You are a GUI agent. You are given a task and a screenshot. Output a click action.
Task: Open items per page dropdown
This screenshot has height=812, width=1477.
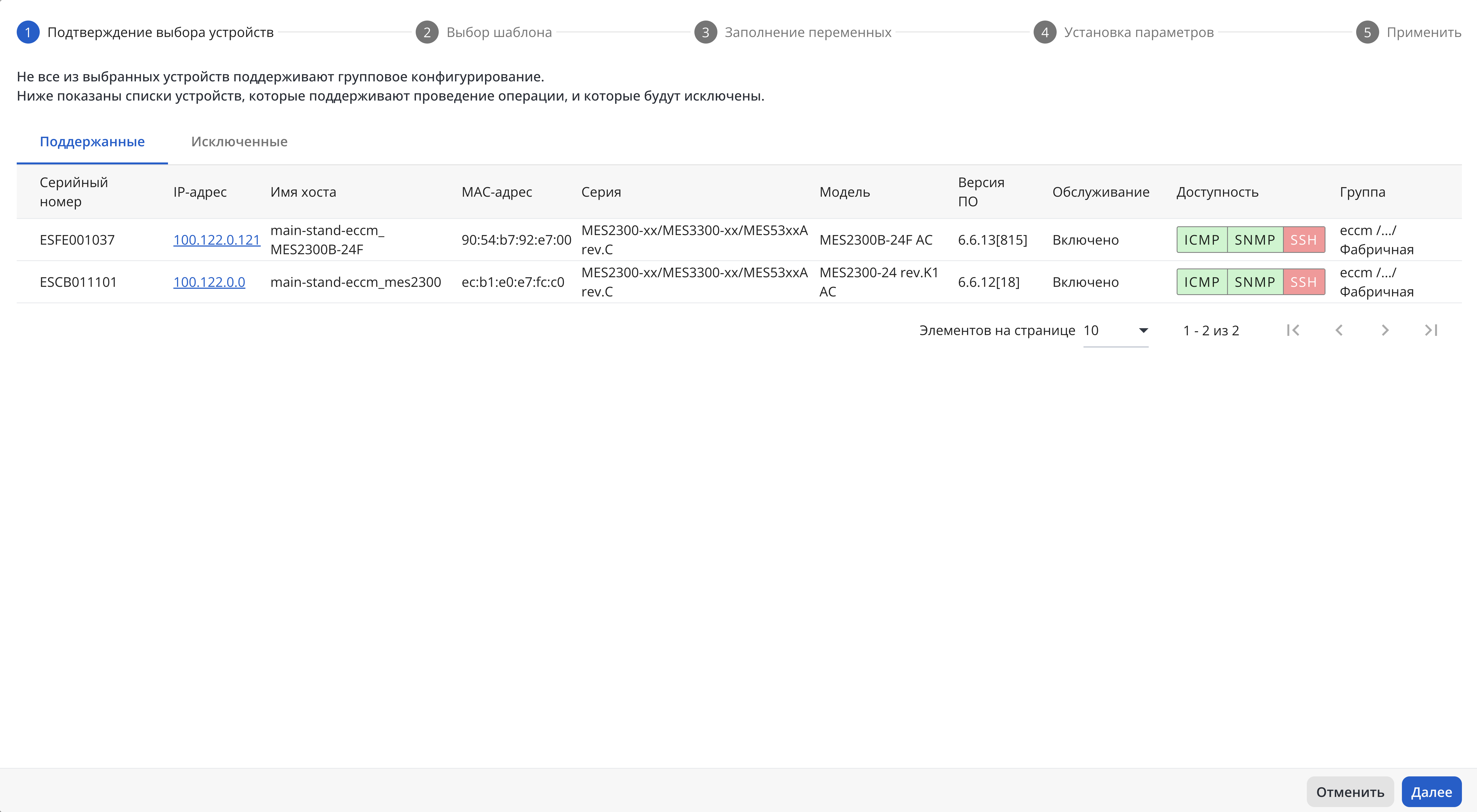1116,331
